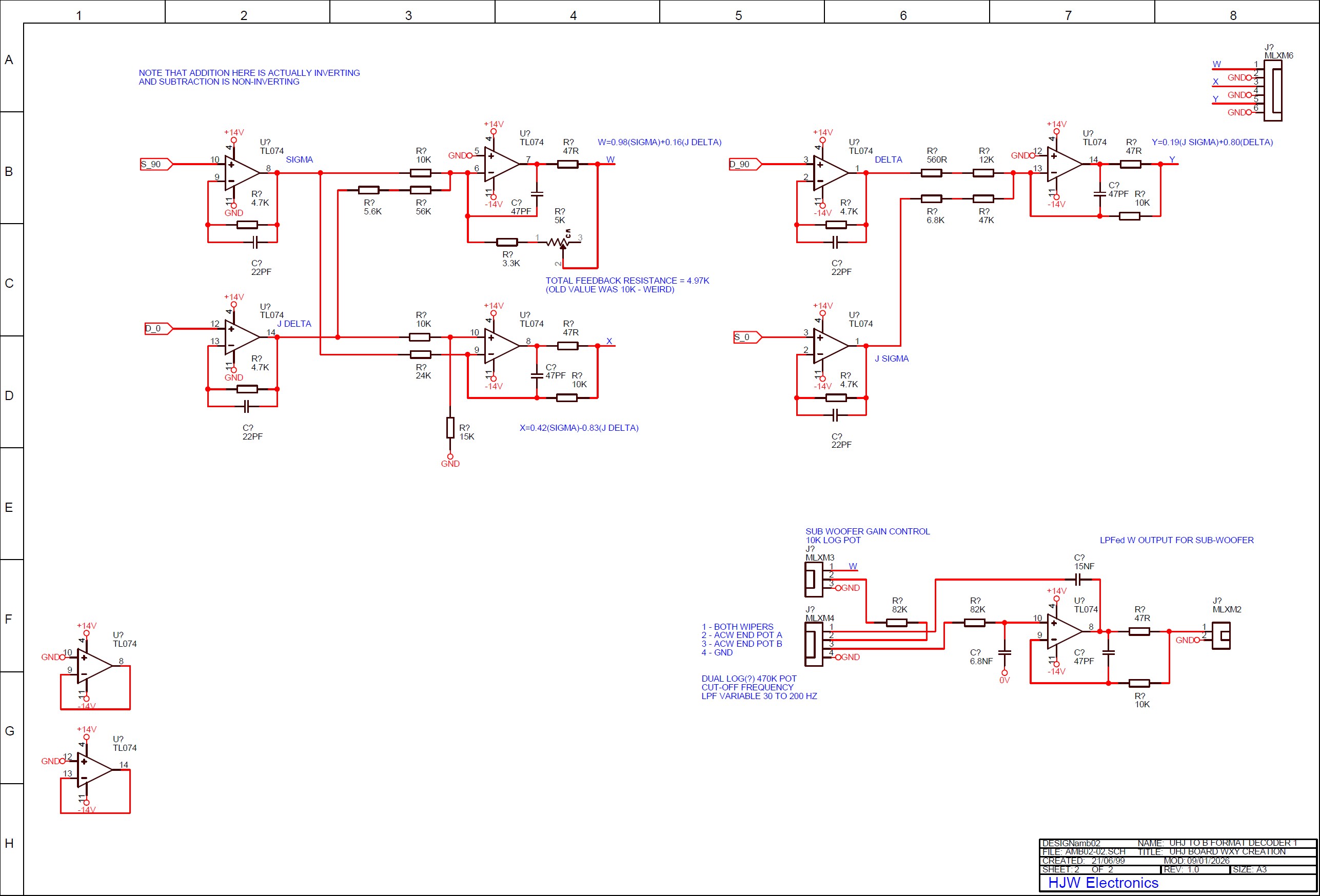Viewport: 1320px width, 896px height.
Task: Select the 15K resistor going to GND
Action: 450,428
